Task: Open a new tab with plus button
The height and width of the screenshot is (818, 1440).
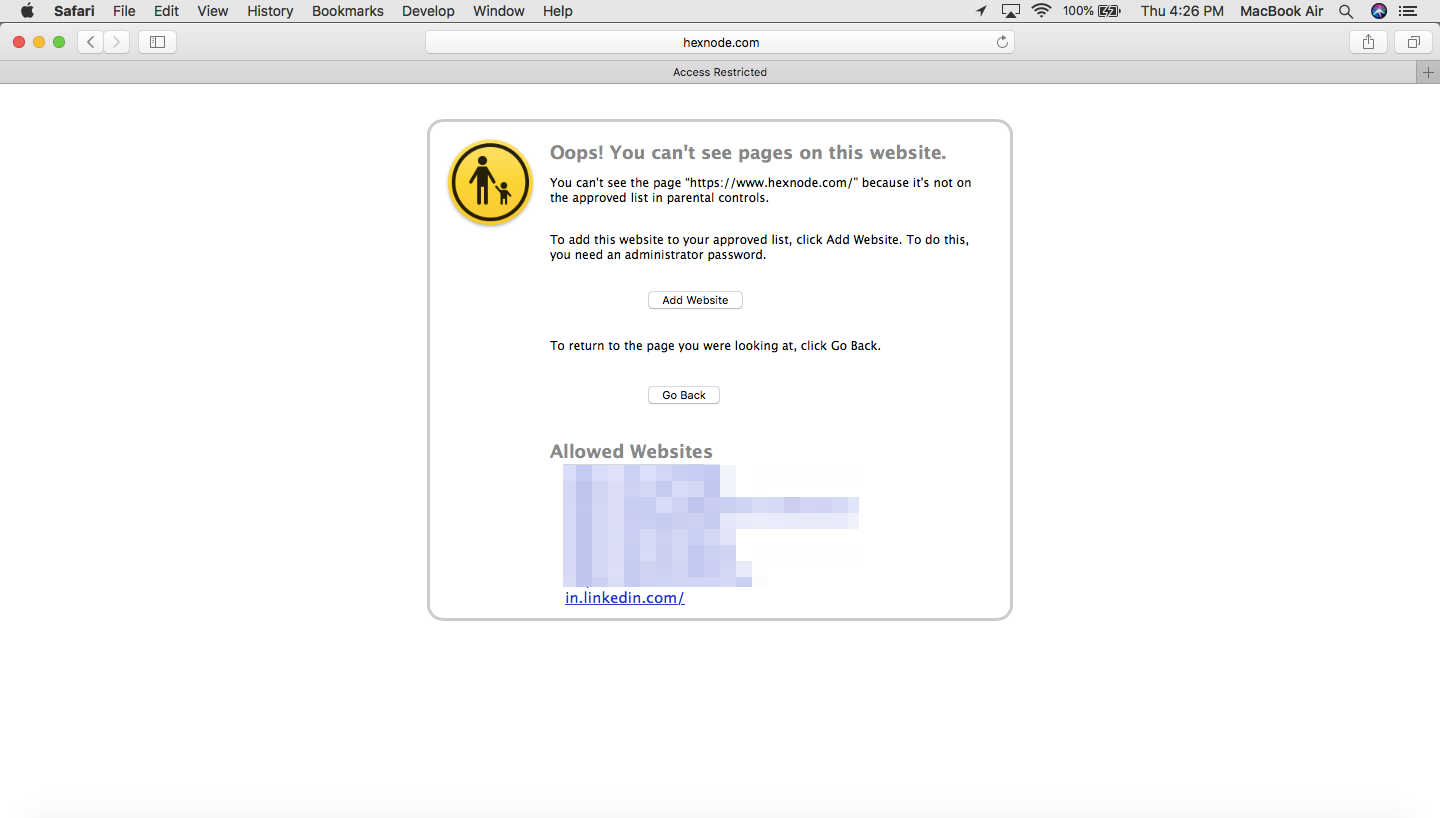Action: point(1428,72)
